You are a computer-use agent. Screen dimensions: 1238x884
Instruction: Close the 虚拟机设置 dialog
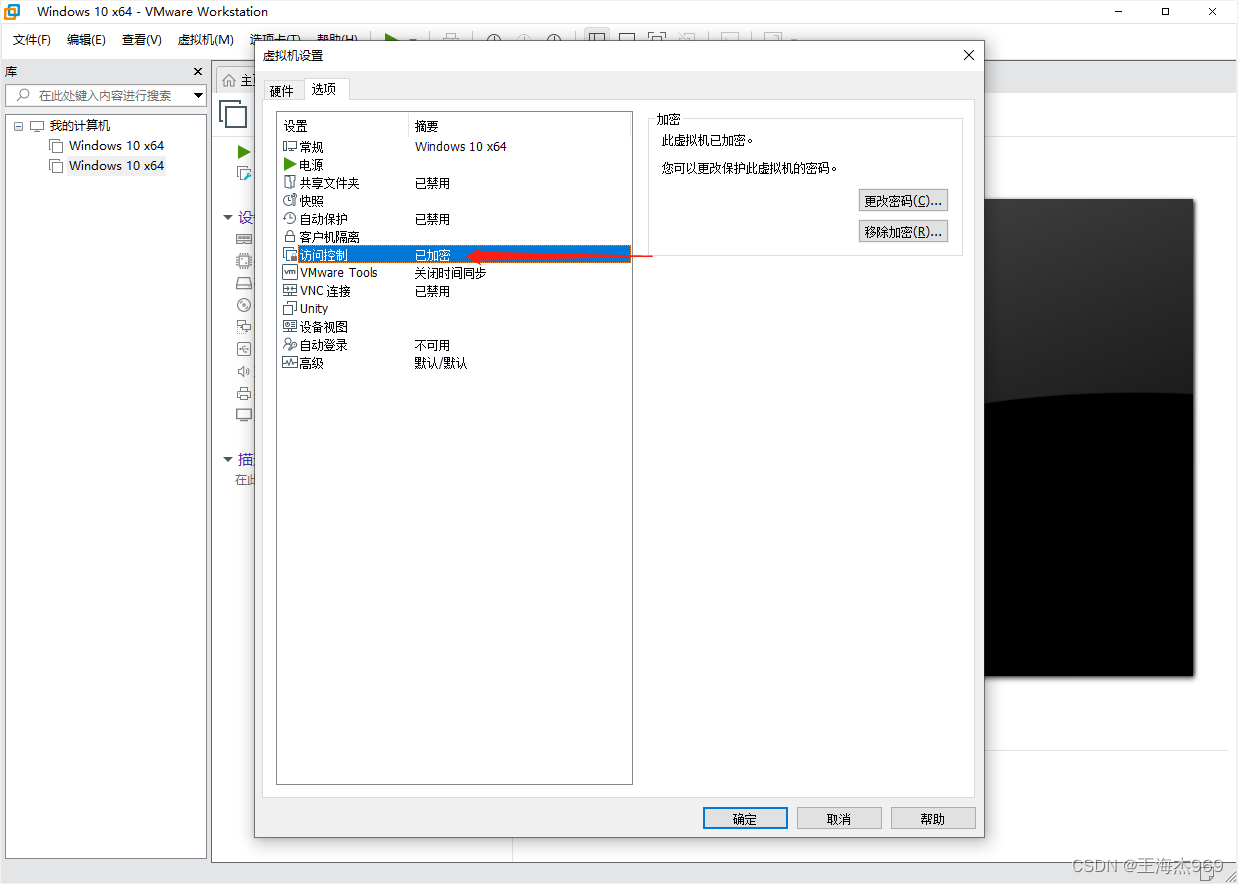coord(968,55)
